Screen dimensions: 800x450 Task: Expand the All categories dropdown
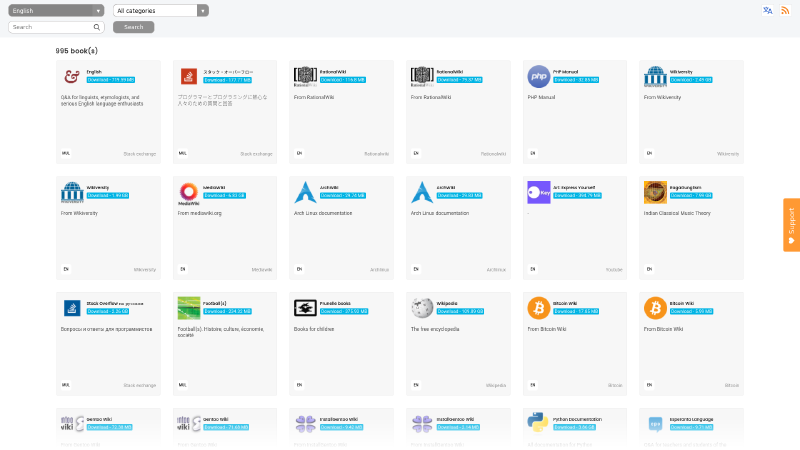coord(160,10)
